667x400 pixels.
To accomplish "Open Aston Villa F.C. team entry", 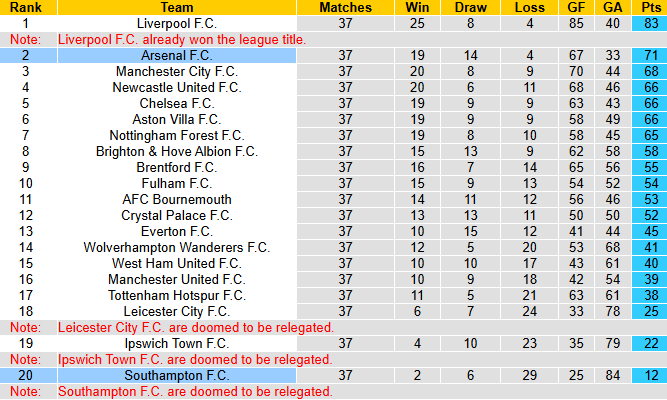I will [176, 120].
